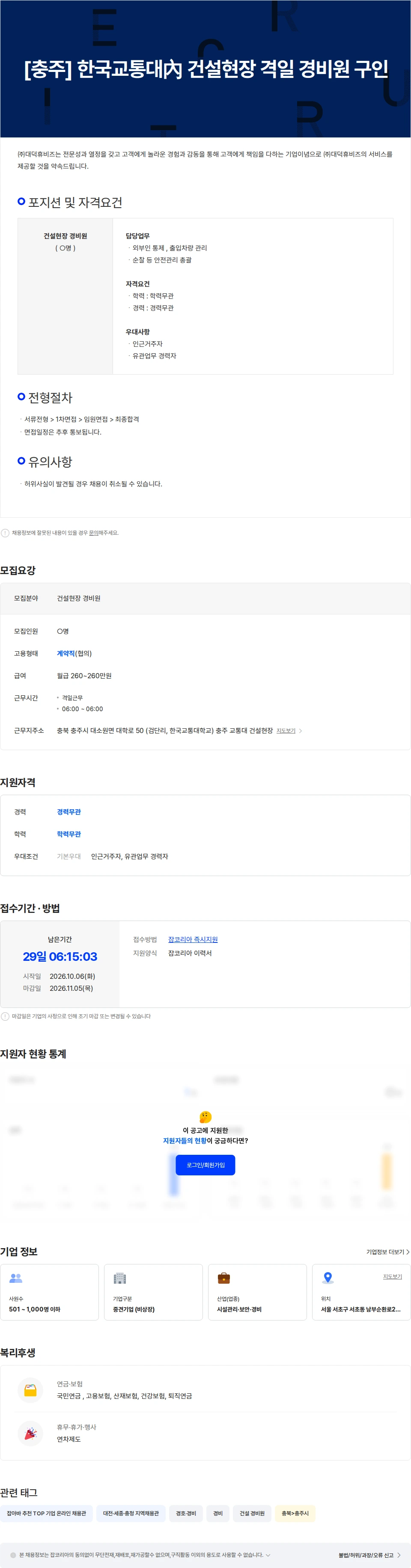Click the 시작일 2026.10.06(화) date

[72, 976]
